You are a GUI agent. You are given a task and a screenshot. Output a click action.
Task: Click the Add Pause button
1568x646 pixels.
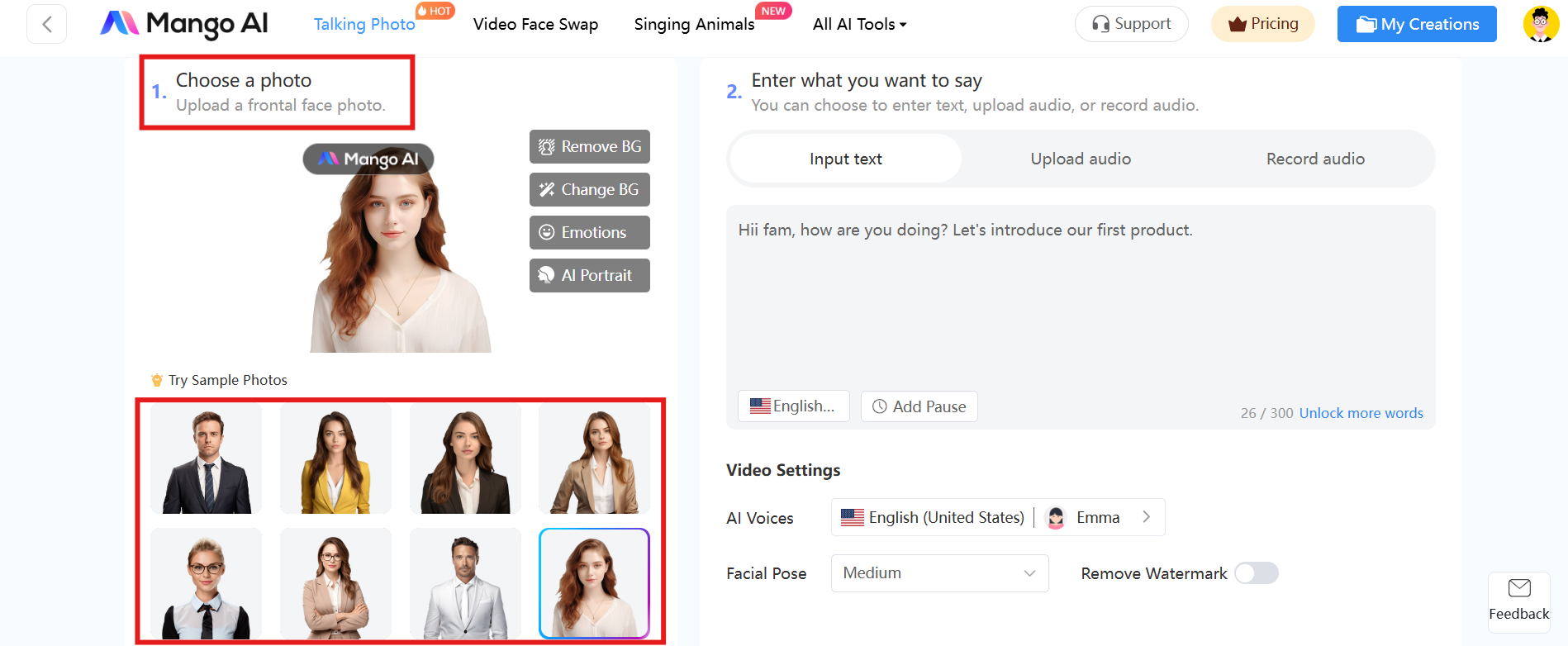919,406
